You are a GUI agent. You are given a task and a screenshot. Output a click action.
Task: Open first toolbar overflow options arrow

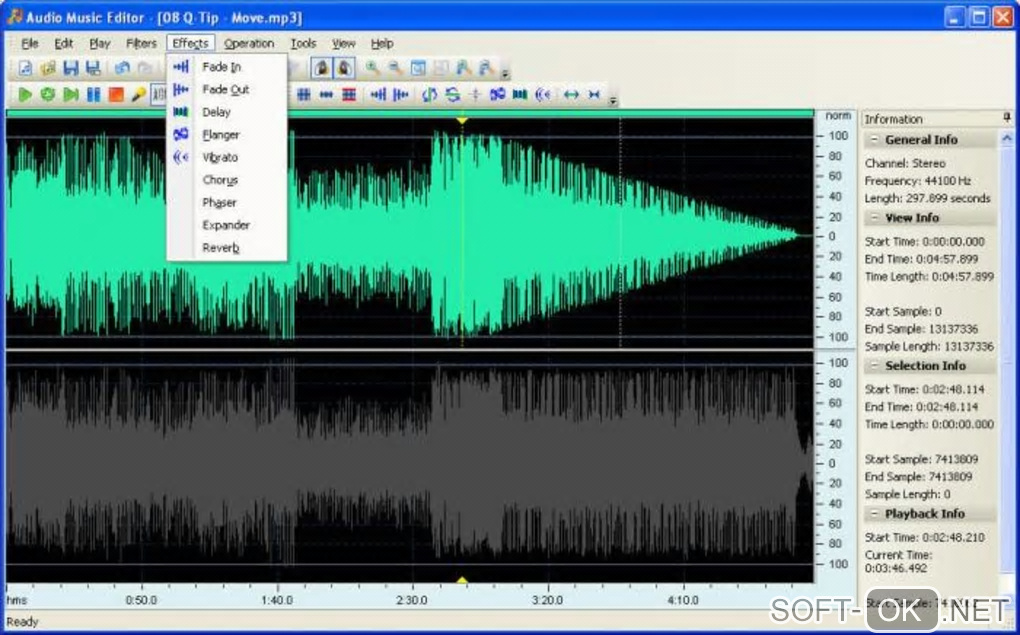pos(505,73)
